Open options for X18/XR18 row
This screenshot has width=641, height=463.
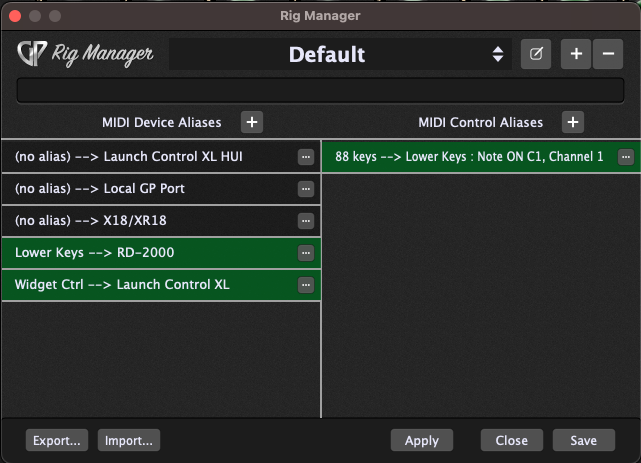coord(306,221)
